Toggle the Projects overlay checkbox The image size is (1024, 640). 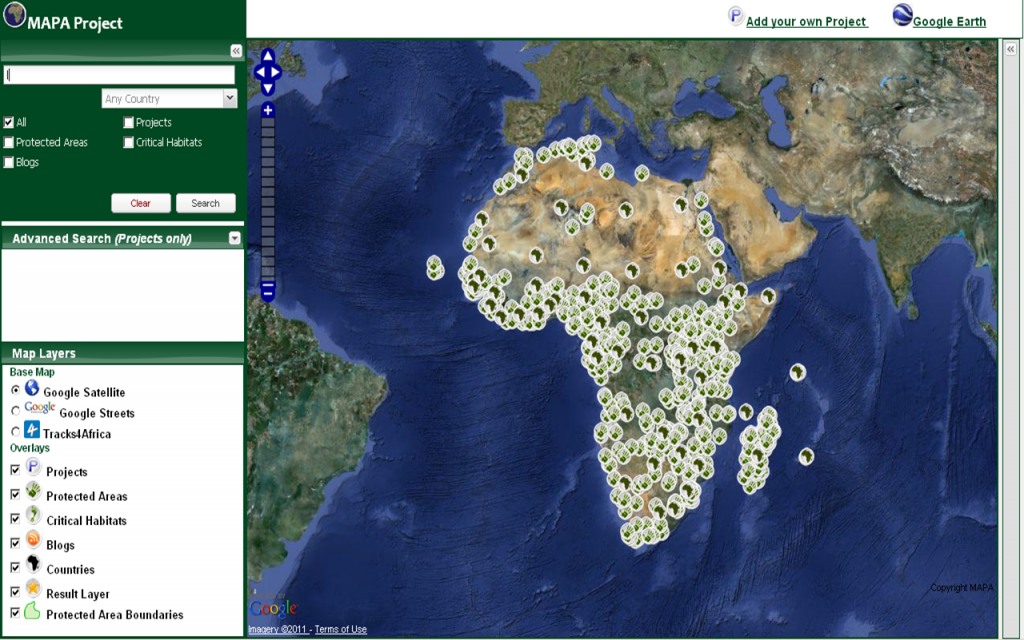pos(15,470)
